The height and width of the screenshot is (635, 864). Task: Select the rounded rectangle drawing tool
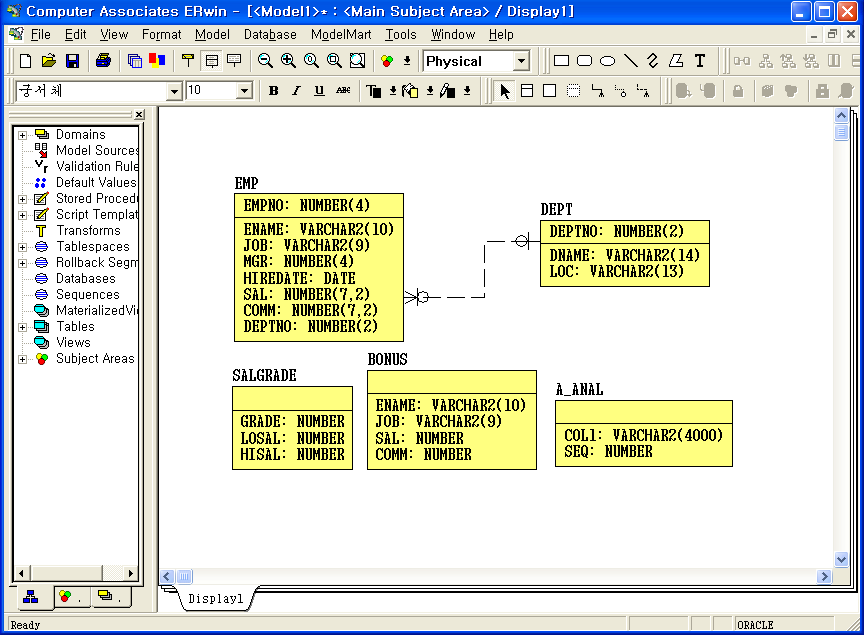584,61
